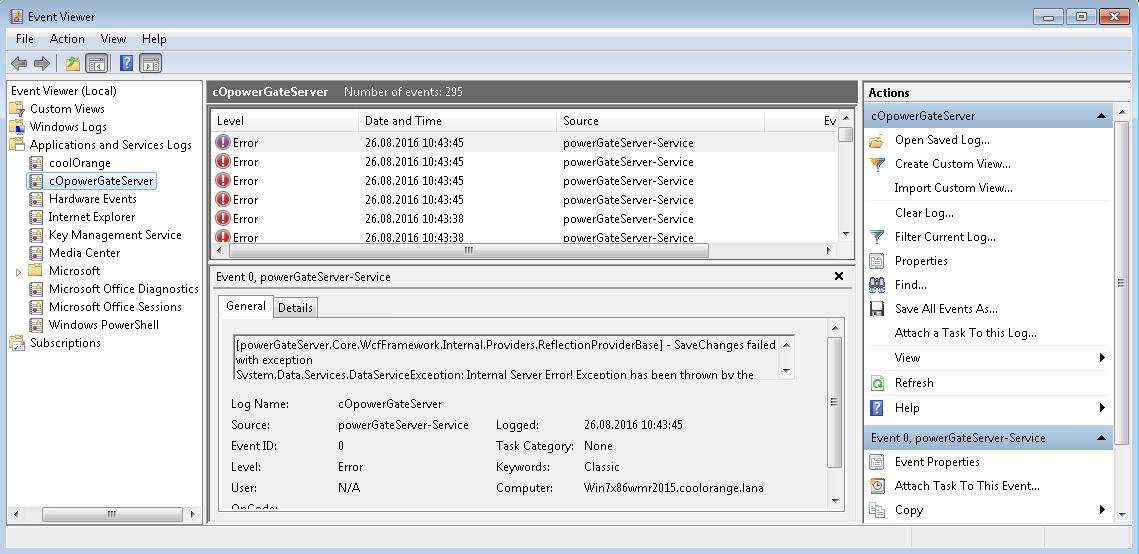The height and width of the screenshot is (554, 1139).
Task: Click the Save All Events floppy icon
Action: click(x=877, y=309)
